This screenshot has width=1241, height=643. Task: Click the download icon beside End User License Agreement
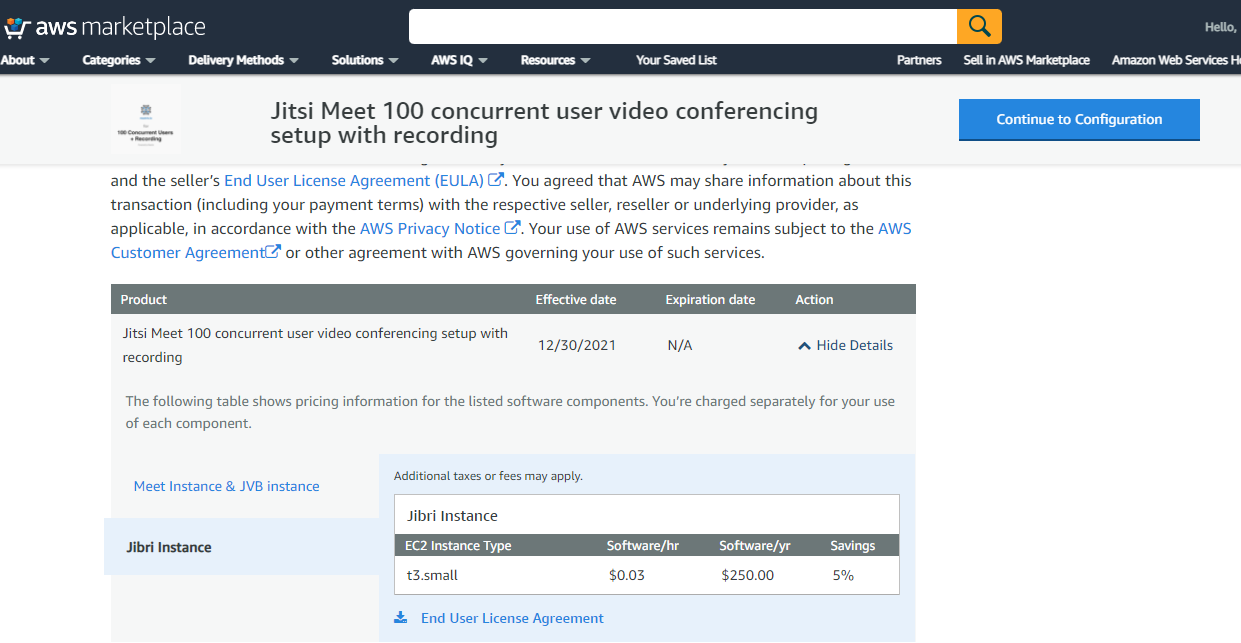tap(401, 618)
